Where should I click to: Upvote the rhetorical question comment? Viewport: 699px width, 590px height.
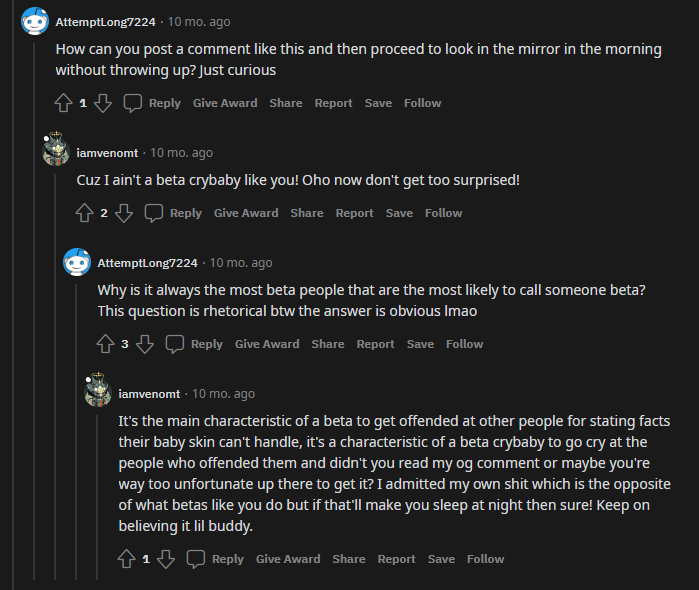tap(105, 344)
